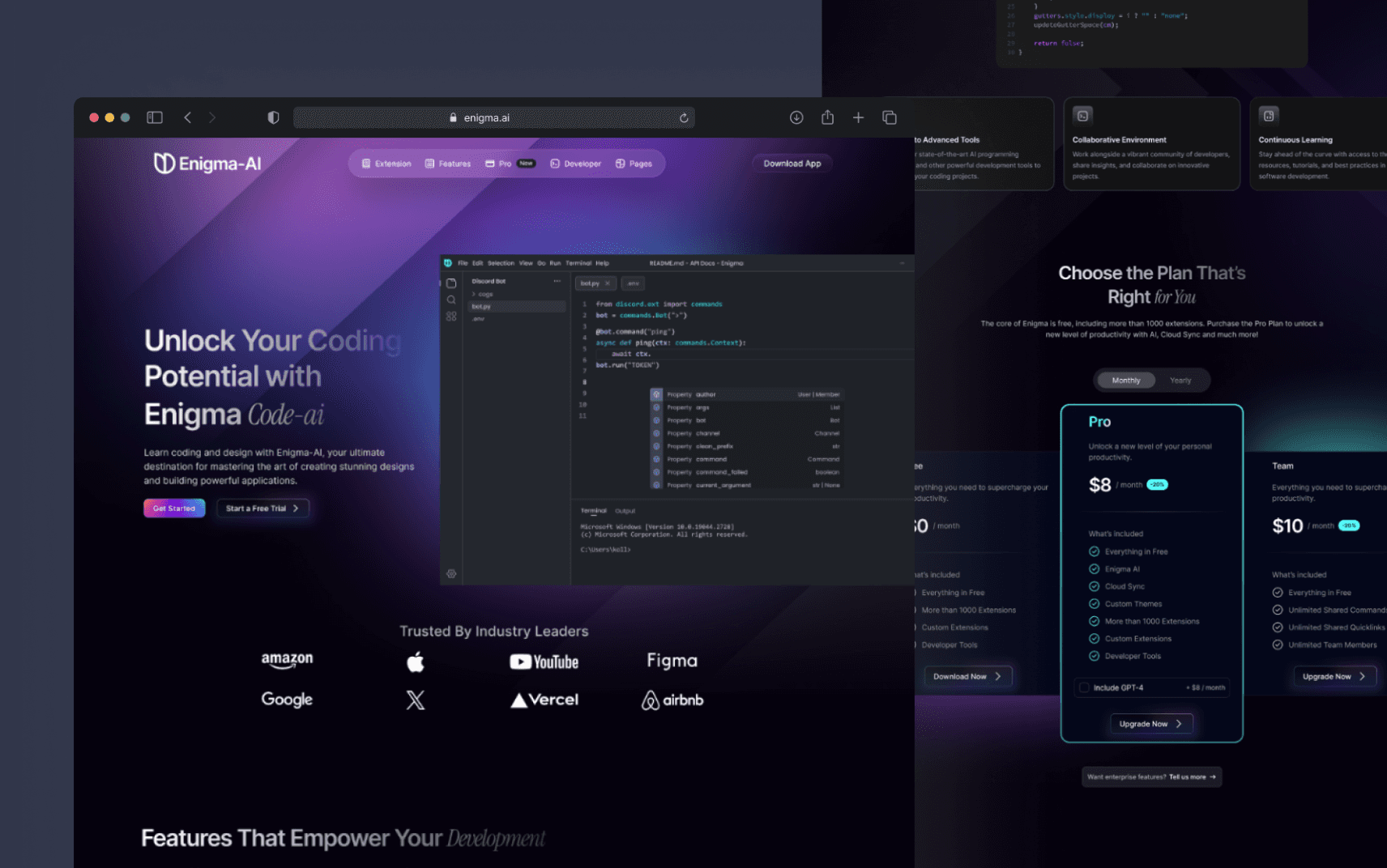This screenshot has width=1387, height=868.
Task: Switch to the Terminal panel tab
Action: (x=594, y=511)
